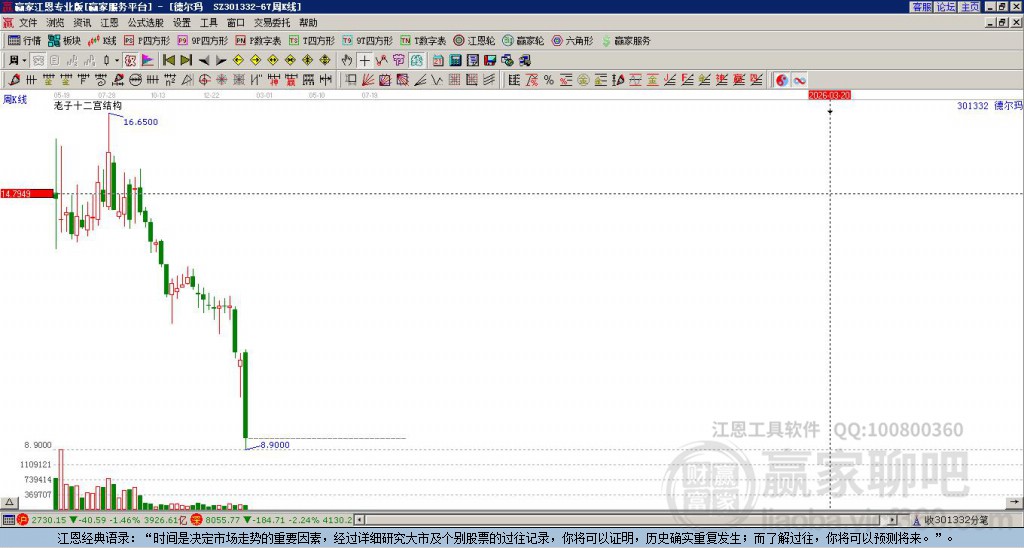
Task: Open the 板块 sector view
Action: (65, 40)
